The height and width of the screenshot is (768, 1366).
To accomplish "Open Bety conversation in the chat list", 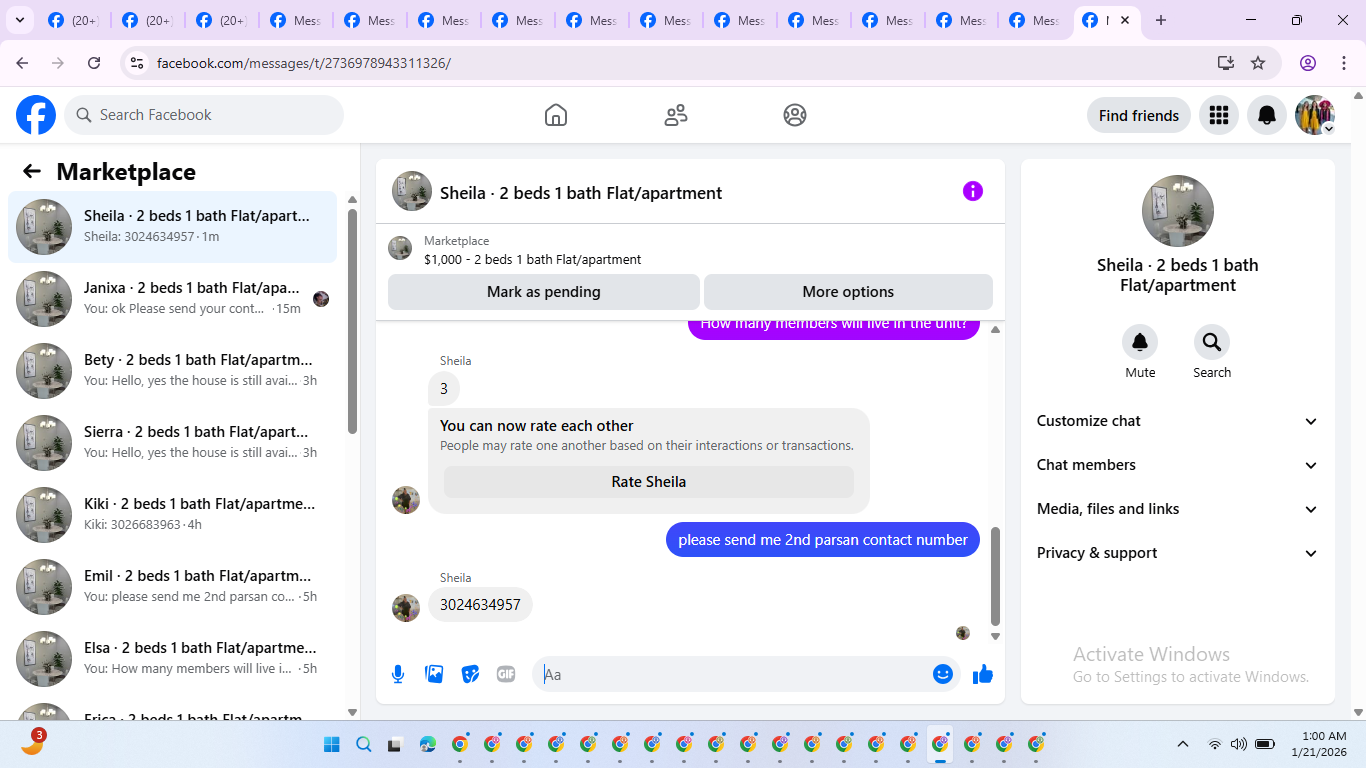I will (x=173, y=371).
